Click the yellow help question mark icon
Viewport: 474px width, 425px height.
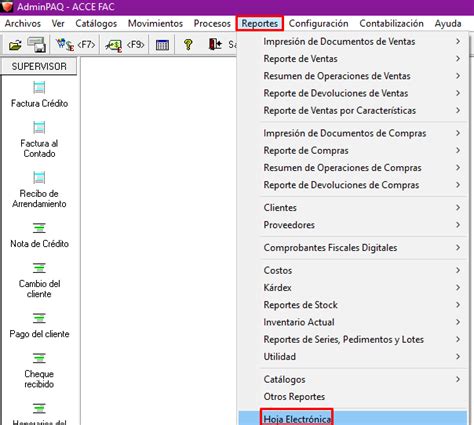click(188, 44)
